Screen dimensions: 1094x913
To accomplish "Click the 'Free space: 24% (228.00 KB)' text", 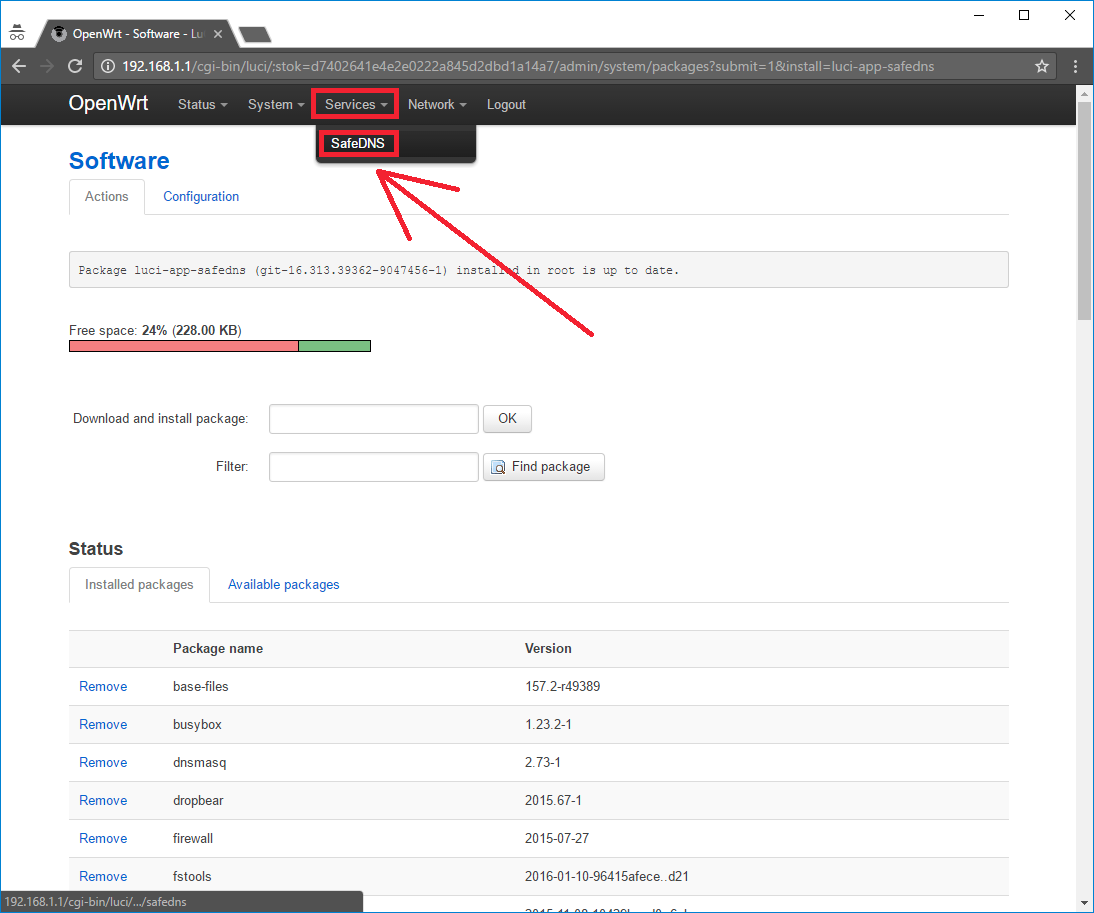I will pos(155,330).
